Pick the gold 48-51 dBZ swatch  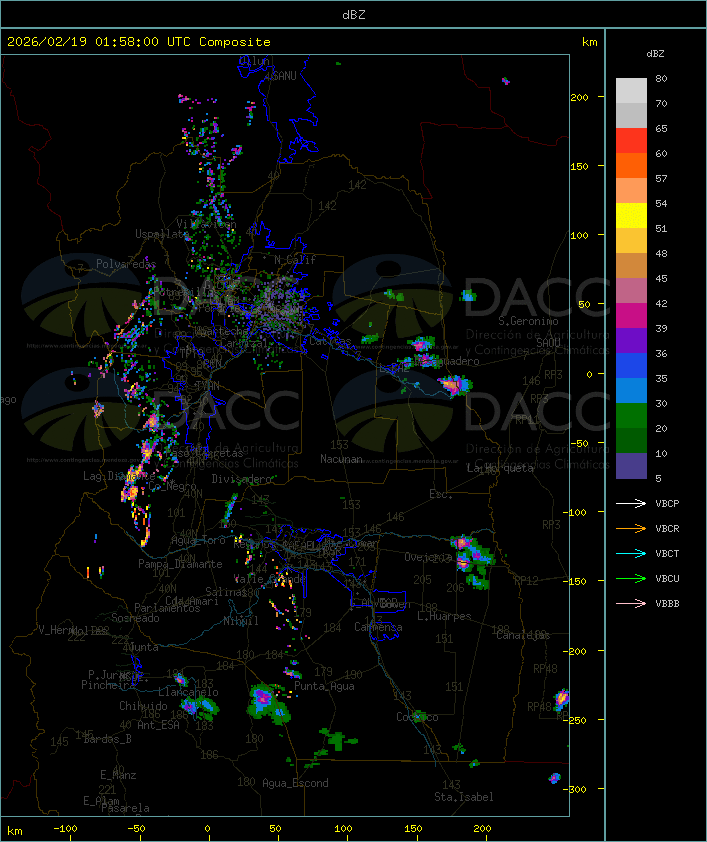click(x=631, y=241)
